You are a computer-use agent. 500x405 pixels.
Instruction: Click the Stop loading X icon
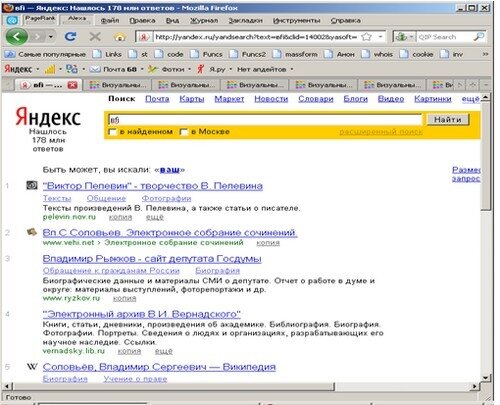point(95,36)
